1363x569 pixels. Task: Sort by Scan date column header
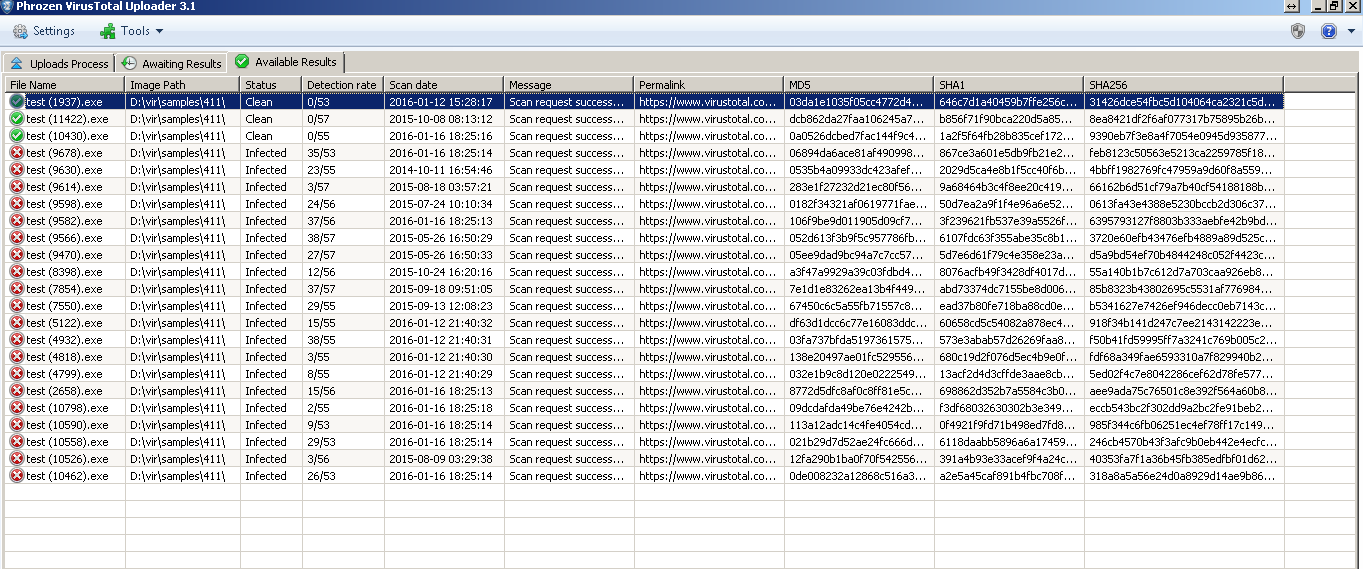(x=444, y=85)
